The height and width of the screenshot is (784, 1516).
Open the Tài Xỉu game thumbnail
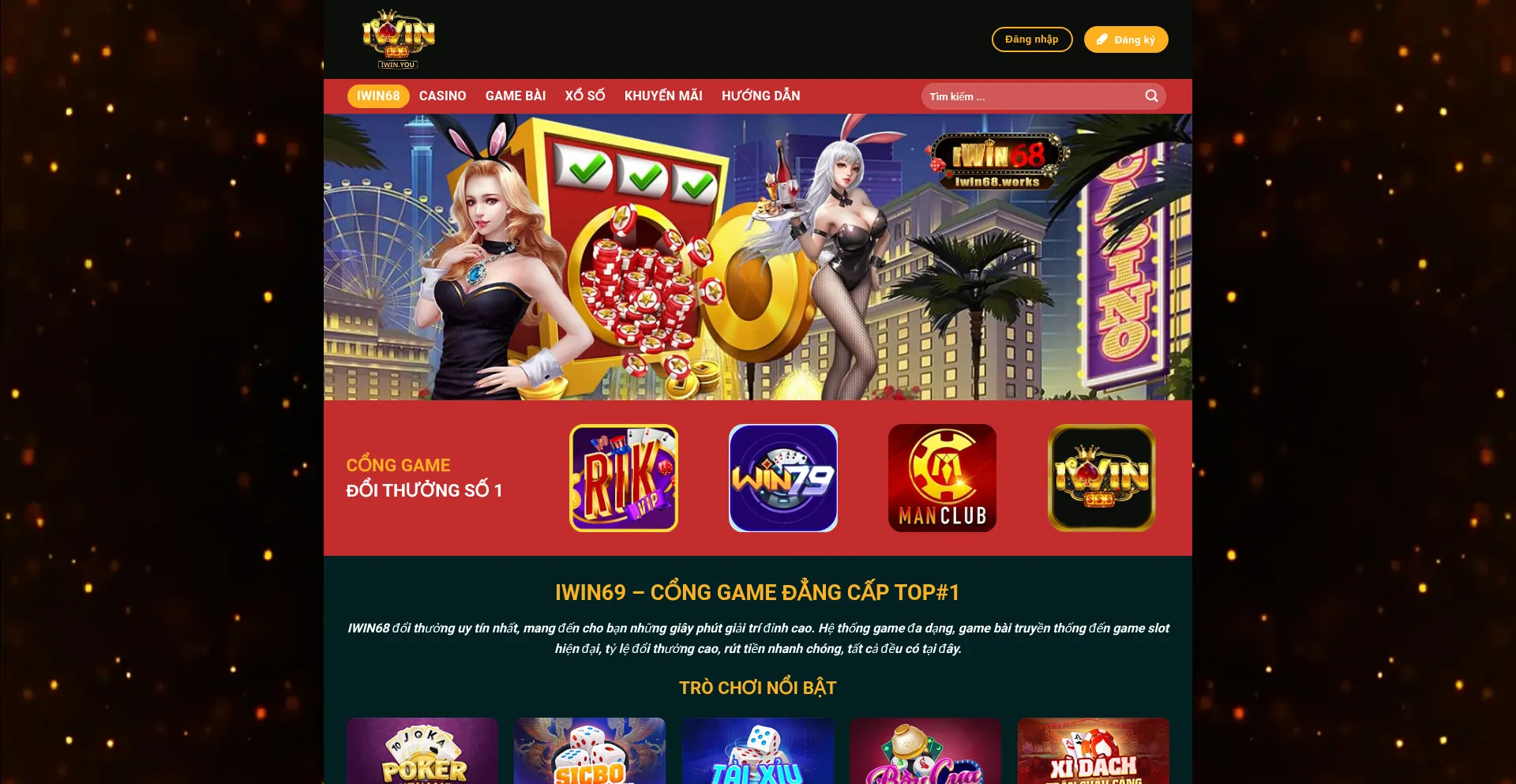(758, 751)
